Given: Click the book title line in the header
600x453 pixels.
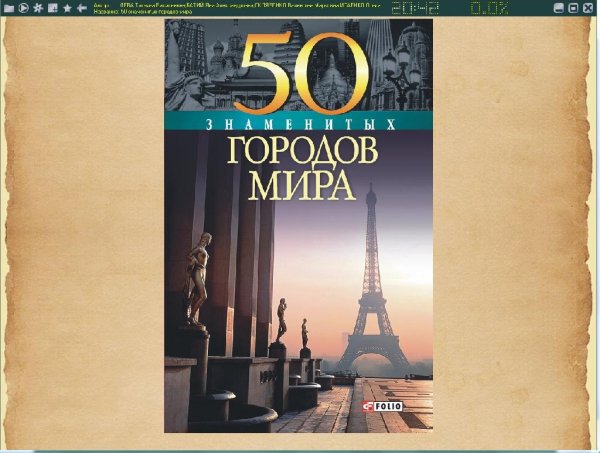Looking at the screenshot, I should click(x=143, y=11).
